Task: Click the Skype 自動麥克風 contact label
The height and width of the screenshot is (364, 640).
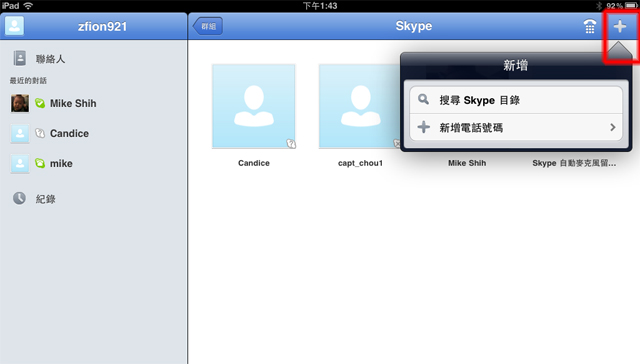Action: [574, 163]
